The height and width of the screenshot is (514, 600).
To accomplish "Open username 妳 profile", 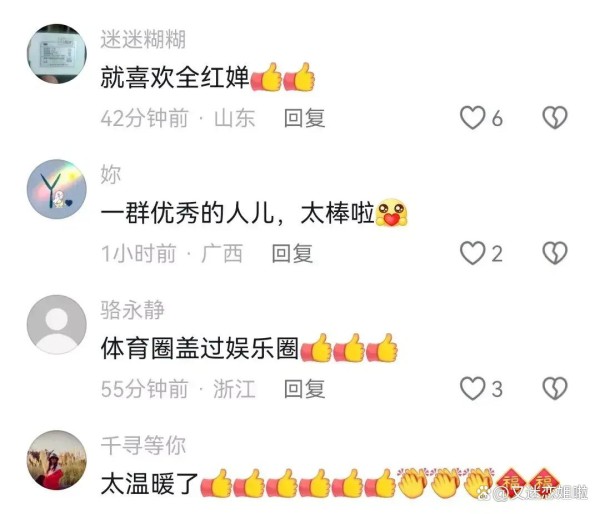I will [111, 175].
